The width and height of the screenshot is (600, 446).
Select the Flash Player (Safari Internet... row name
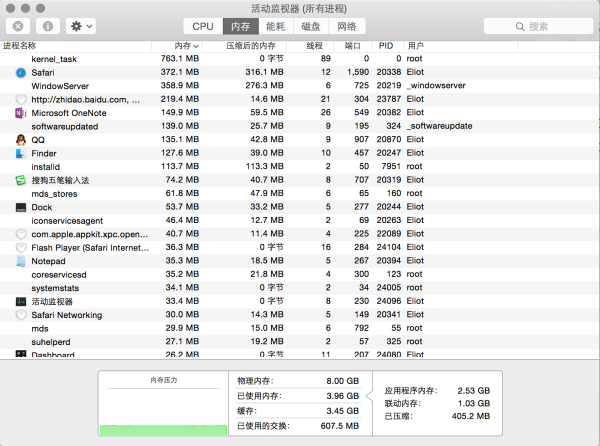90,248
